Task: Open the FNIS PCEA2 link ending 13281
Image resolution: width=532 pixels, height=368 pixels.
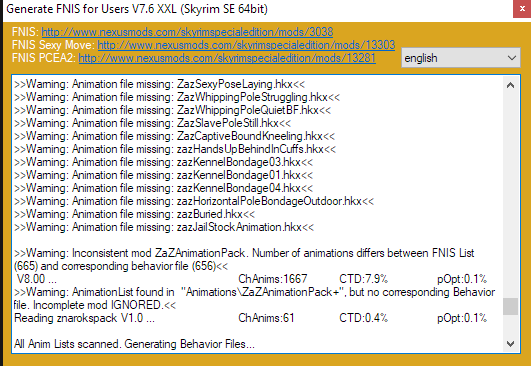Action: coord(227,58)
